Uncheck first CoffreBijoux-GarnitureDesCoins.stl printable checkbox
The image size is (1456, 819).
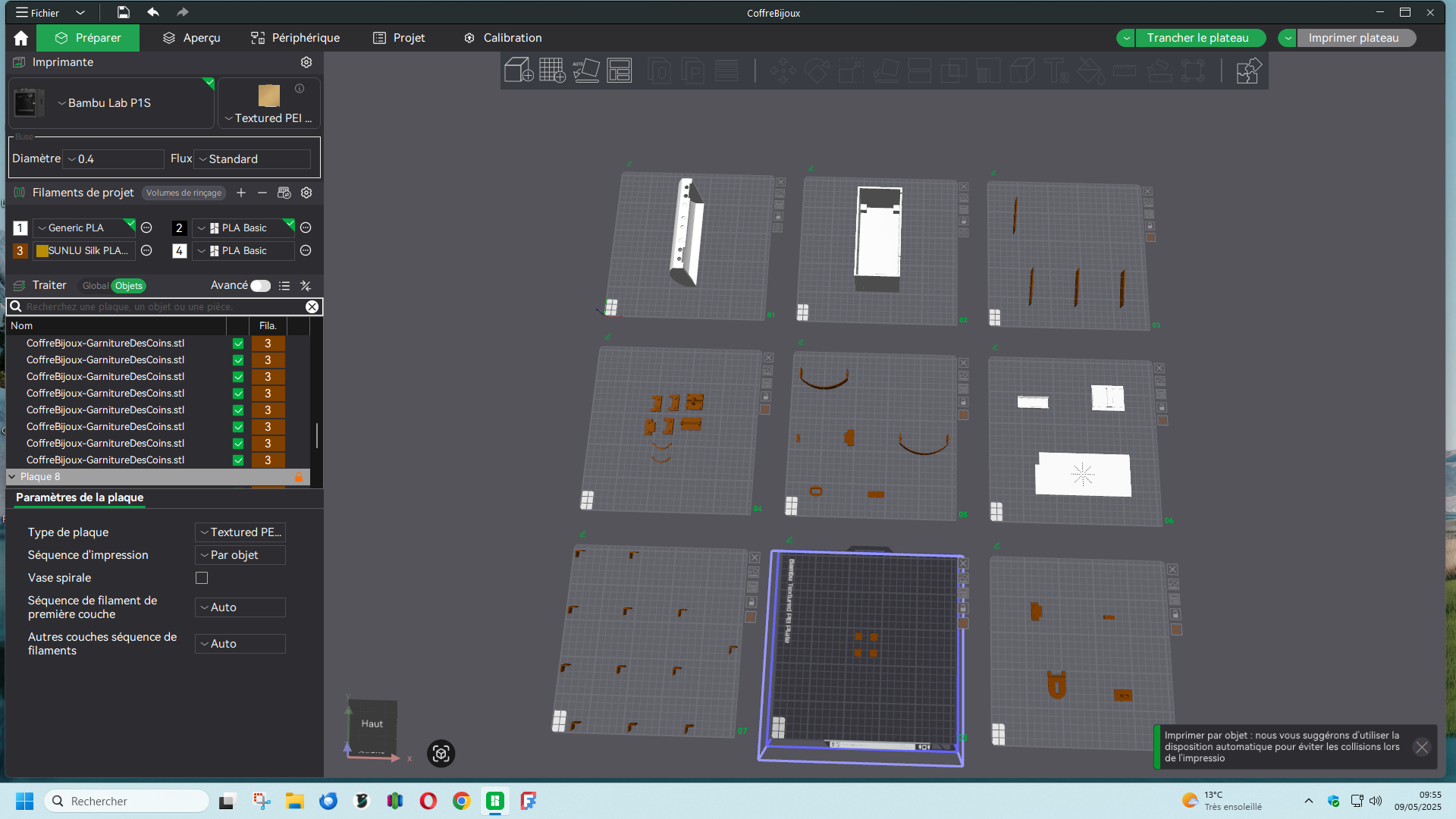(x=238, y=344)
